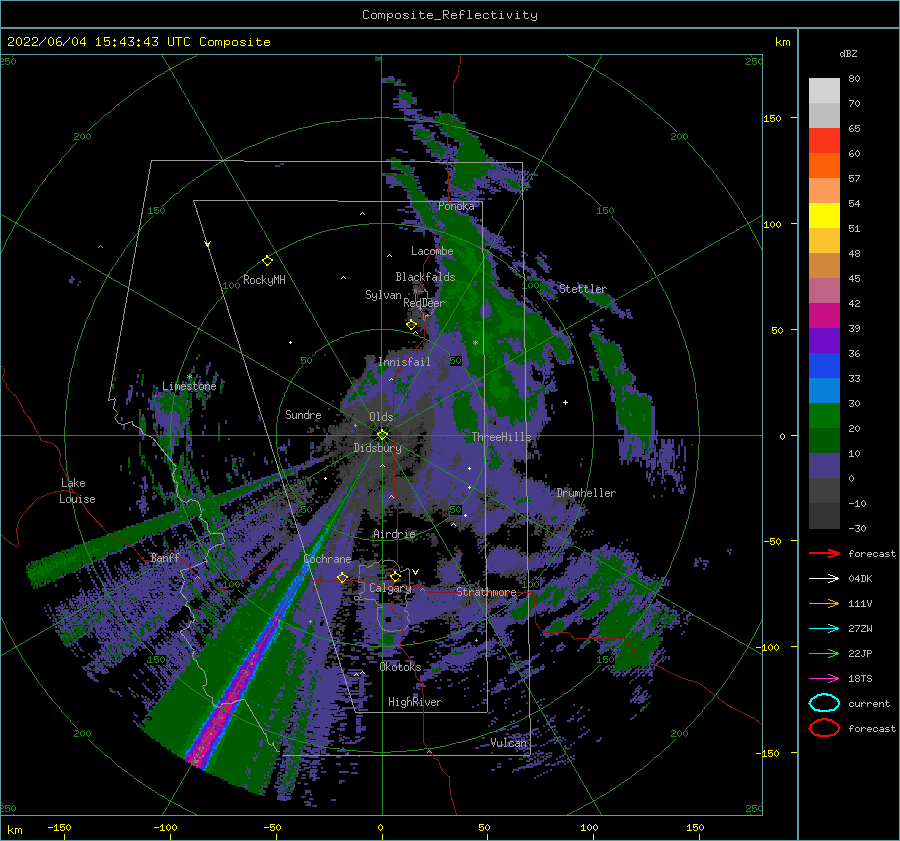Click the Calgary city label
Image resolution: width=900 pixels, height=841 pixels.
[390, 588]
